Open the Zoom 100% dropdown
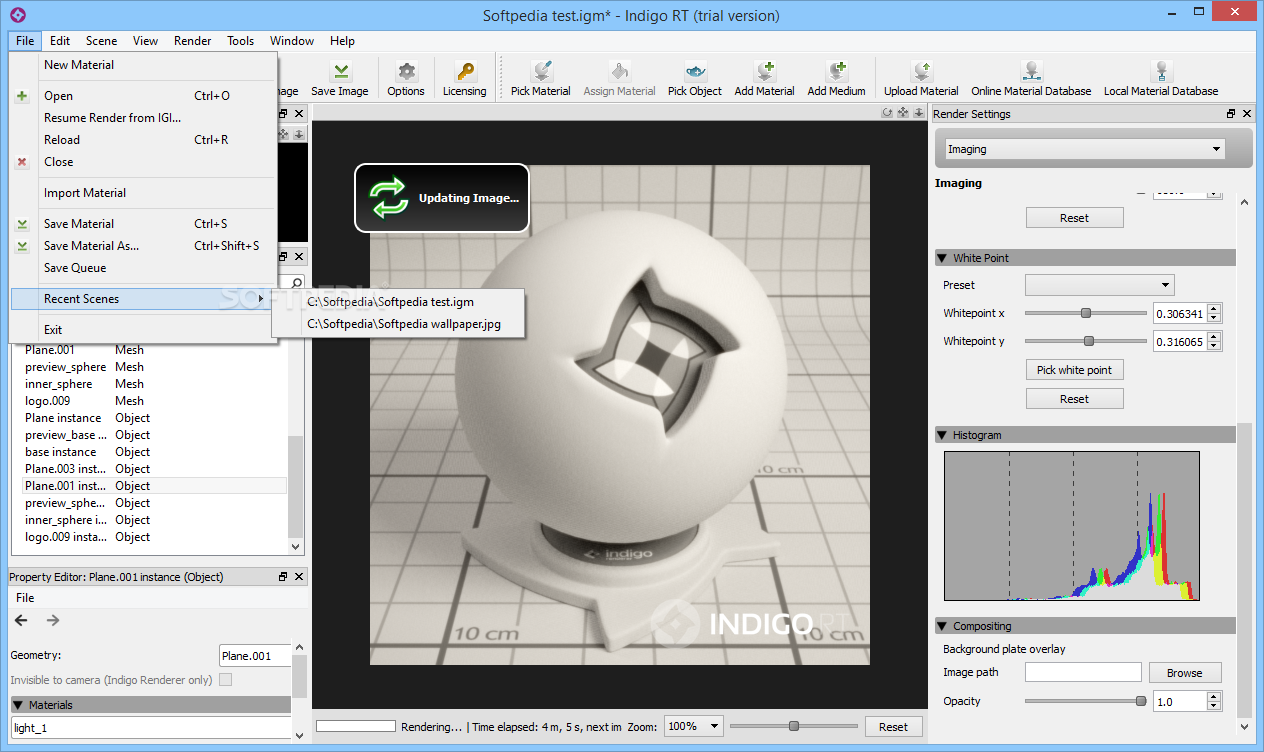Image resolution: width=1264 pixels, height=752 pixels. point(694,727)
